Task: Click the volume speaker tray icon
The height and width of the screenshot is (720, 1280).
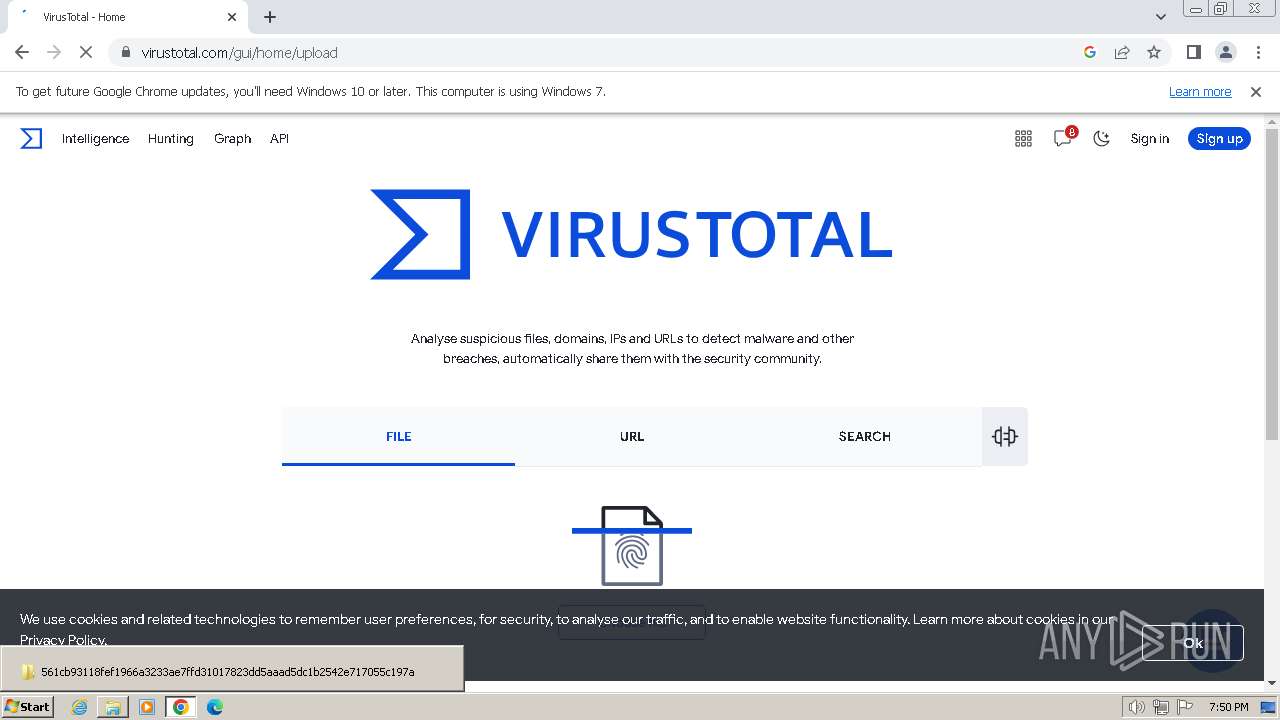Action: [1136, 707]
